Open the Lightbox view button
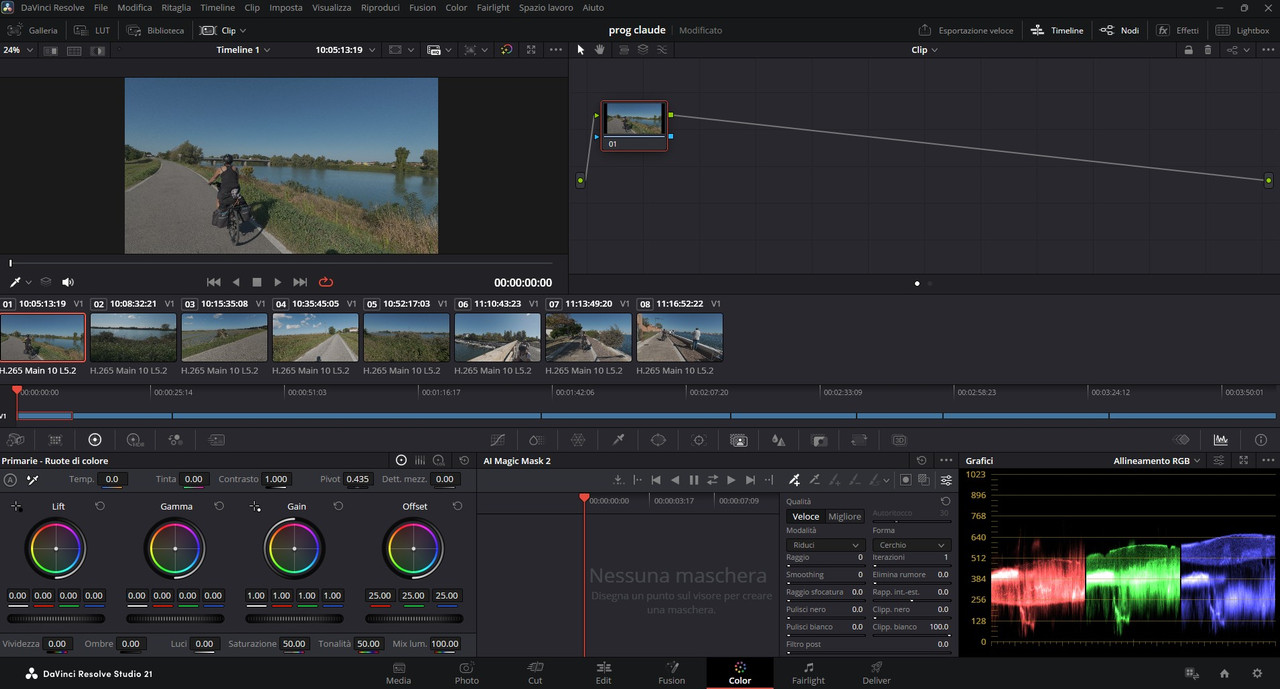Screen dimensions: 1280x689 coord(1241,30)
